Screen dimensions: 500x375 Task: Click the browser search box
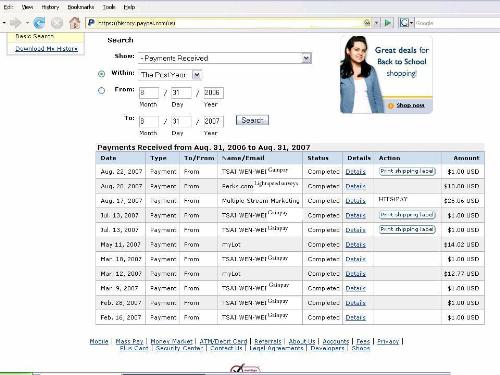point(457,23)
